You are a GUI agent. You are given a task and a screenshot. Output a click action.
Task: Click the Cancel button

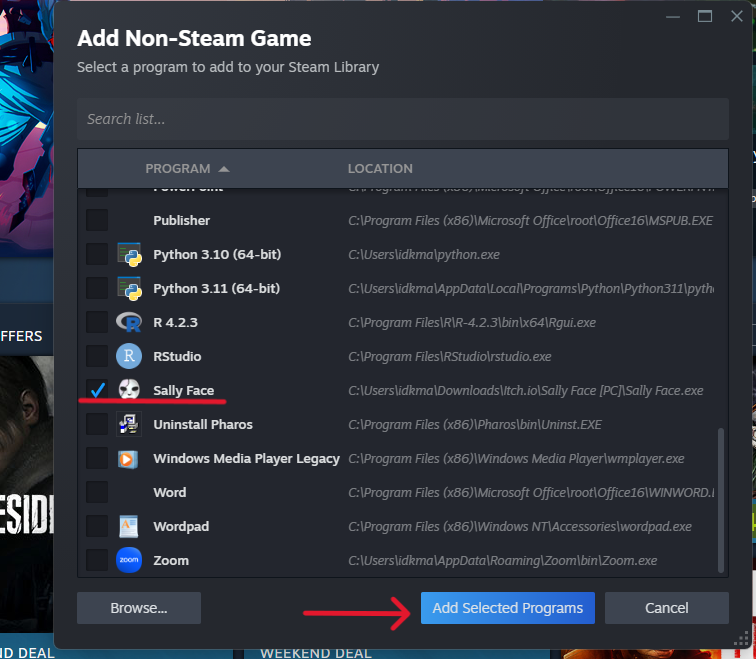(667, 608)
